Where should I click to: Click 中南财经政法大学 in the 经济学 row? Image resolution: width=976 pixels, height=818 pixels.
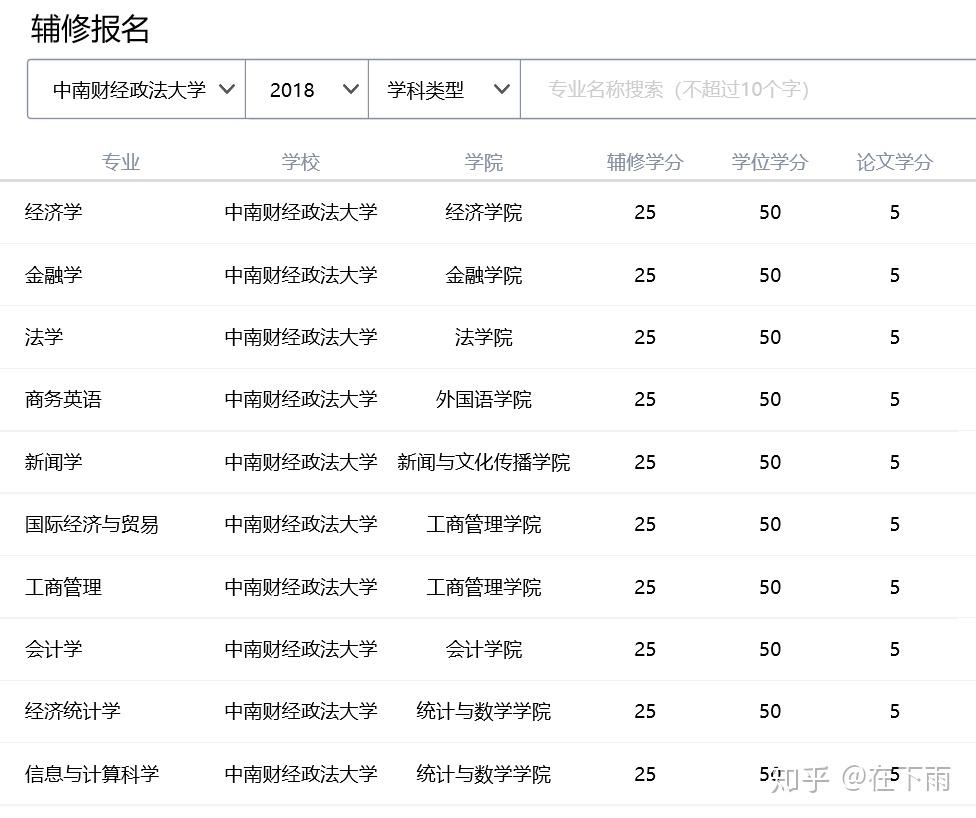pyautogui.click(x=301, y=212)
